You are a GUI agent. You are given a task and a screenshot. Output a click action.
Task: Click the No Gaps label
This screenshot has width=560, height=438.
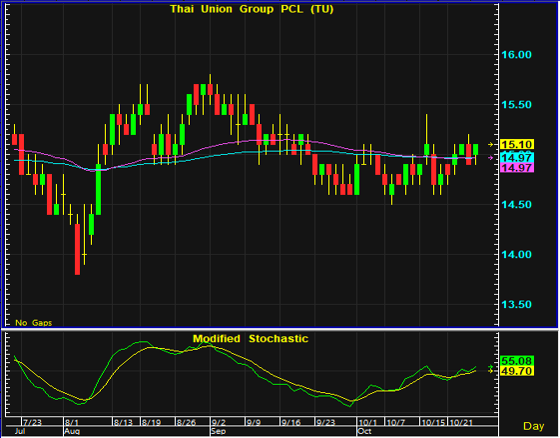[34, 323]
